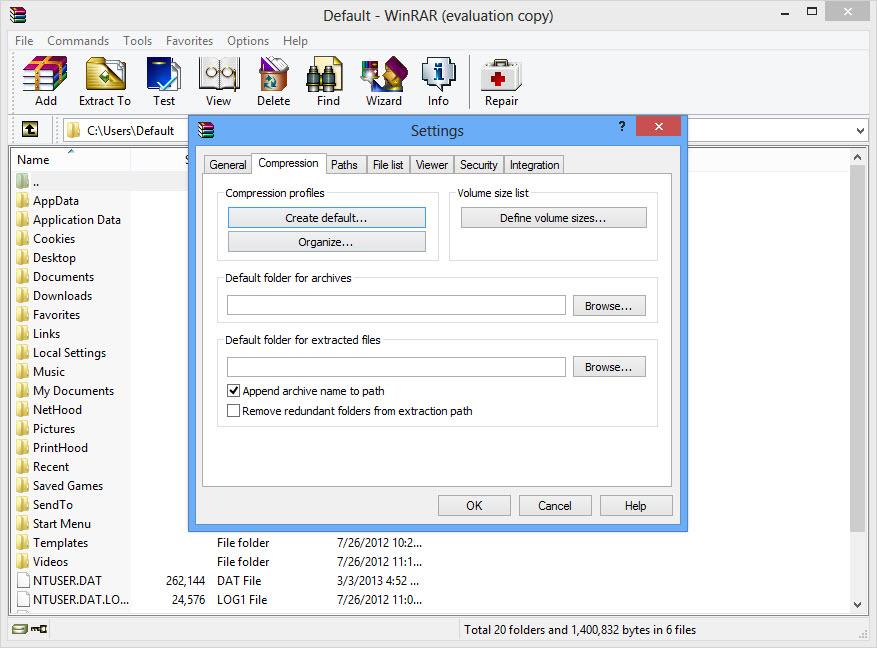Click the Help button in Settings dialog
Viewport: 877px width, 648px height.
pos(636,505)
